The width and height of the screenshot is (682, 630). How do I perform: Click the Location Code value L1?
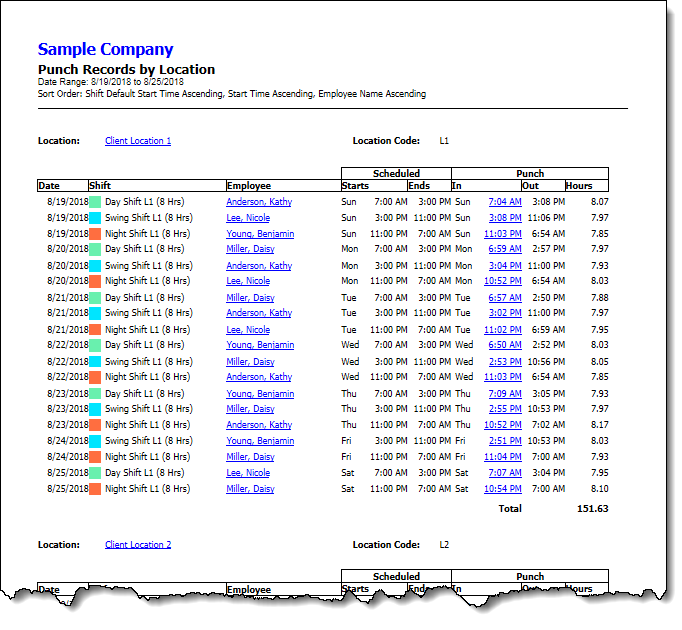pos(444,141)
